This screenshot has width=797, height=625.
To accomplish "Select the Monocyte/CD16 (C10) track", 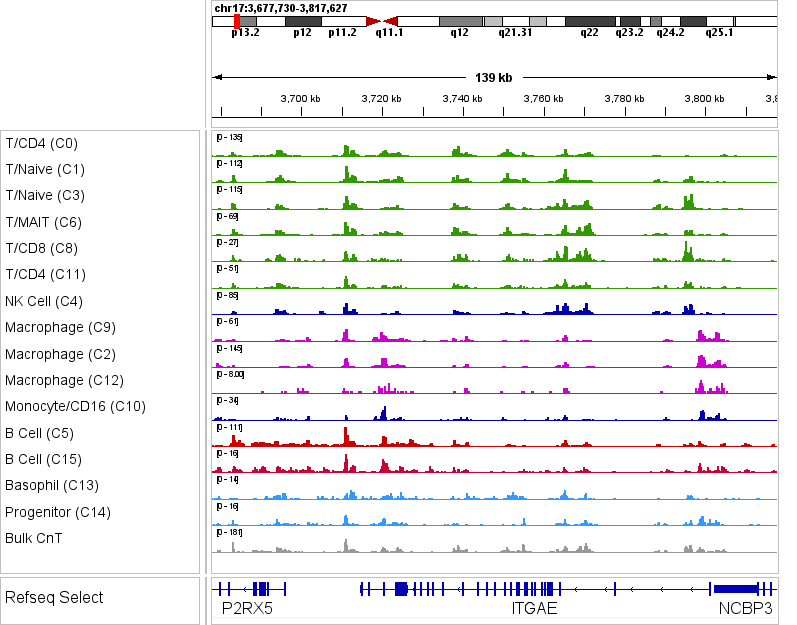I will (x=75, y=406).
